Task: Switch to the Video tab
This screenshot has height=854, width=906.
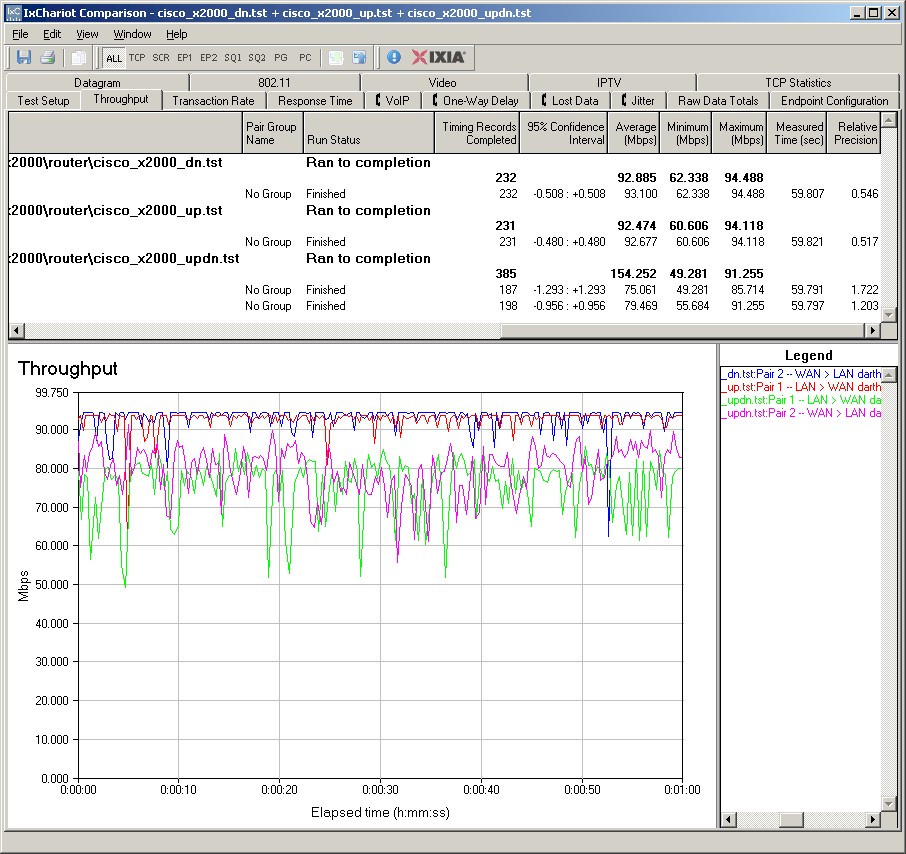Action: (443, 83)
